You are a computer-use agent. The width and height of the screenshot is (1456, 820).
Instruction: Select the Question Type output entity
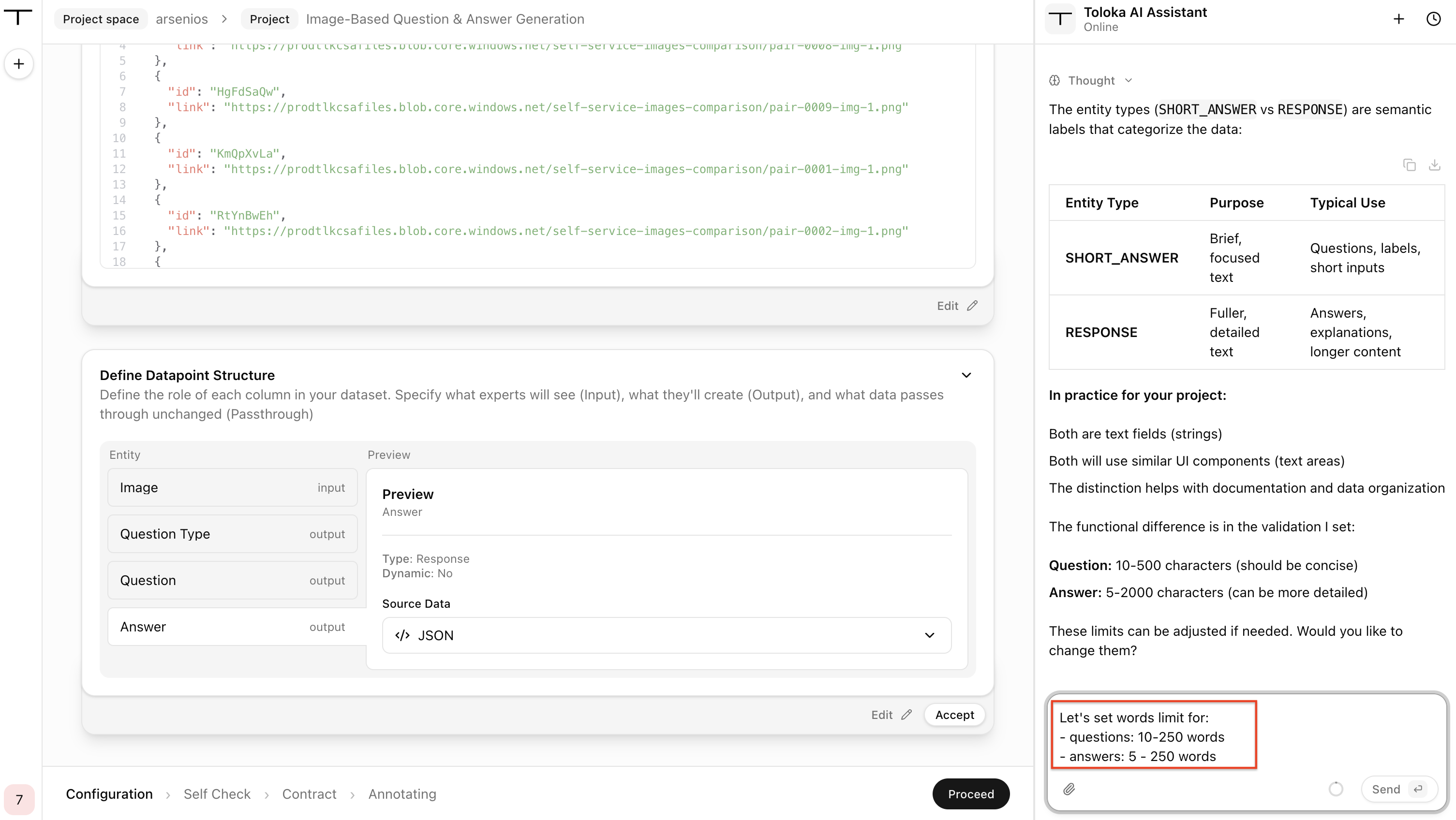tap(232, 533)
